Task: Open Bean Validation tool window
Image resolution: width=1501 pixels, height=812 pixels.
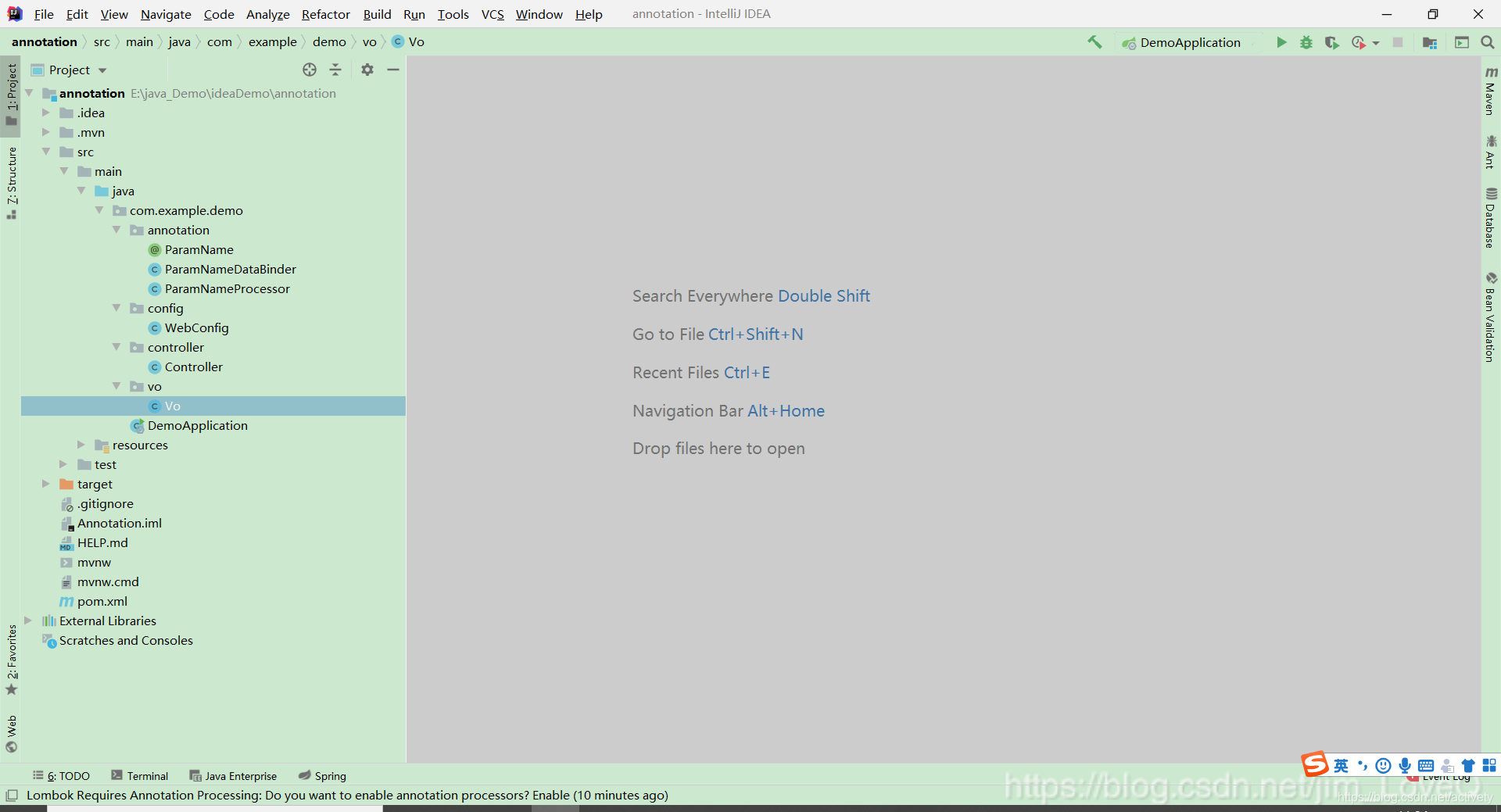Action: [1491, 317]
